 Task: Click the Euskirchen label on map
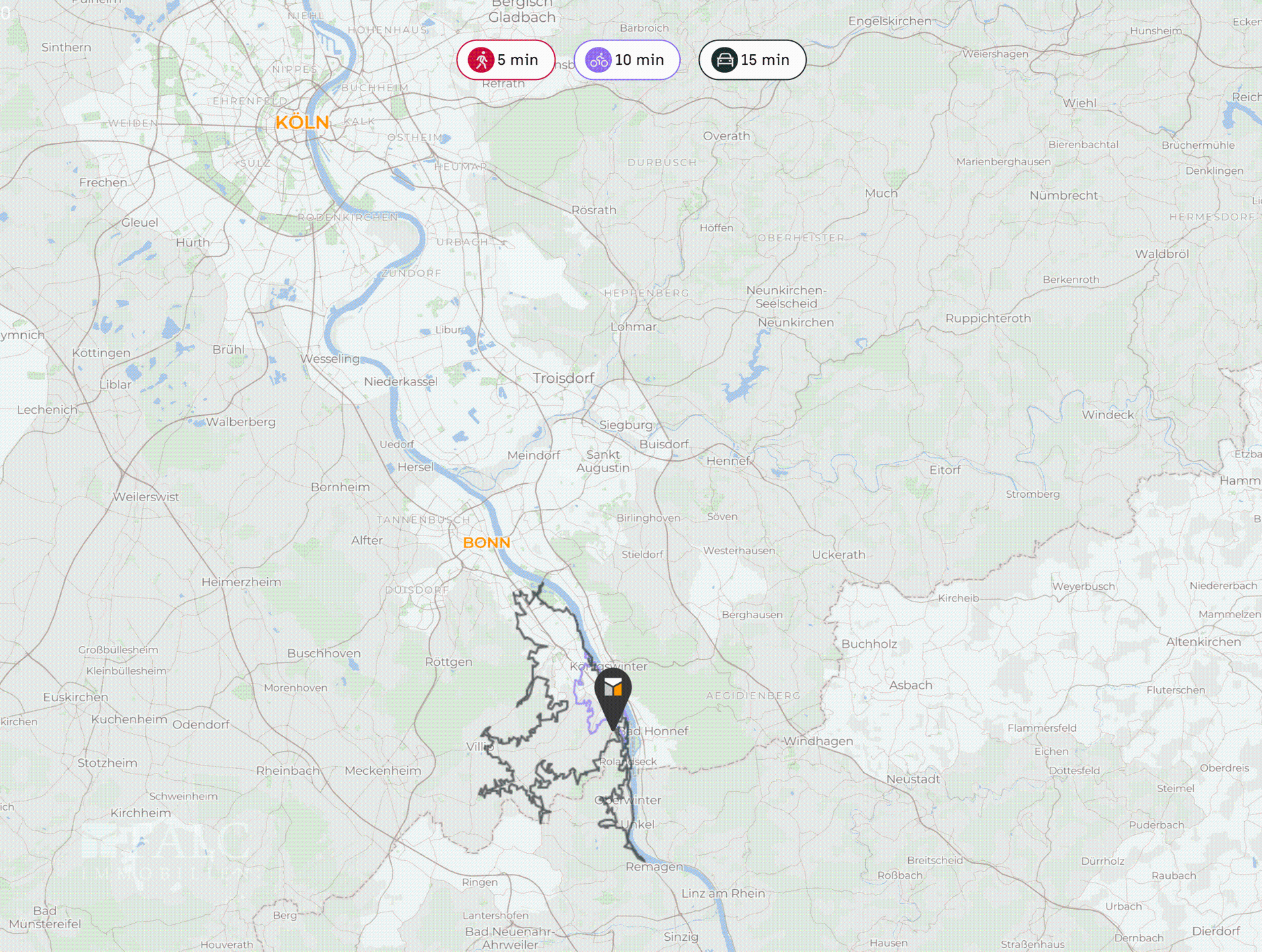tap(75, 697)
